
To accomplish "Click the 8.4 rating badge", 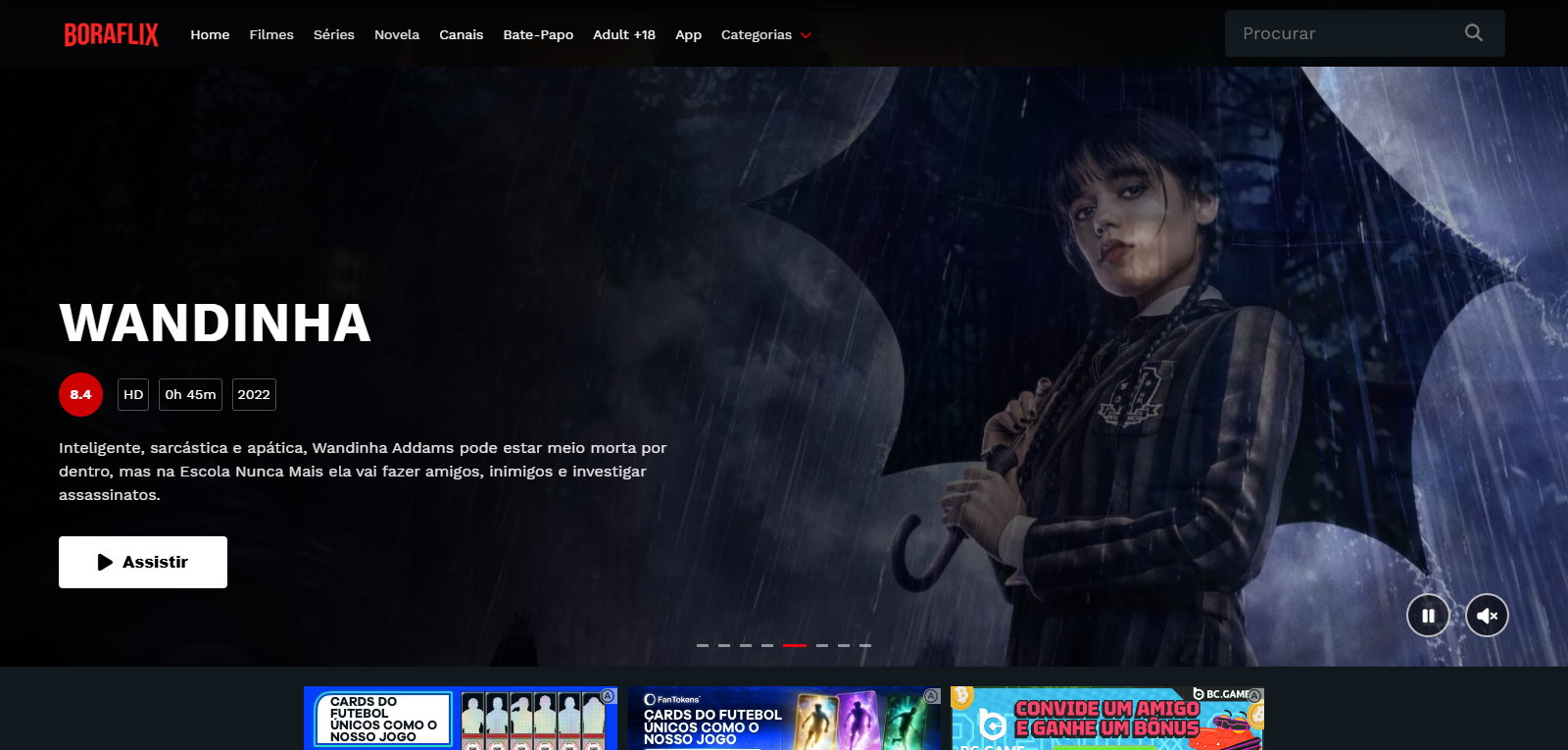I will tap(80, 395).
